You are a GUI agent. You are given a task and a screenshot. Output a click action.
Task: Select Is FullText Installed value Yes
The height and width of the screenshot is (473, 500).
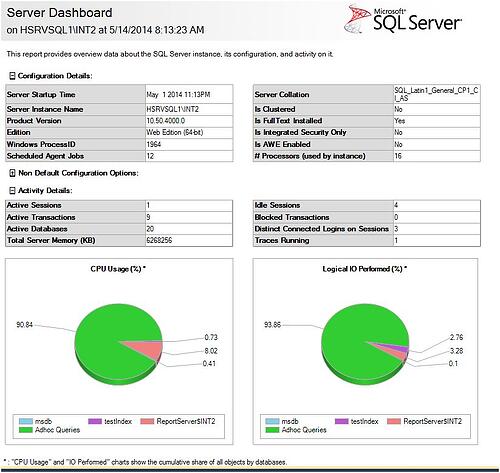[x=400, y=121]
